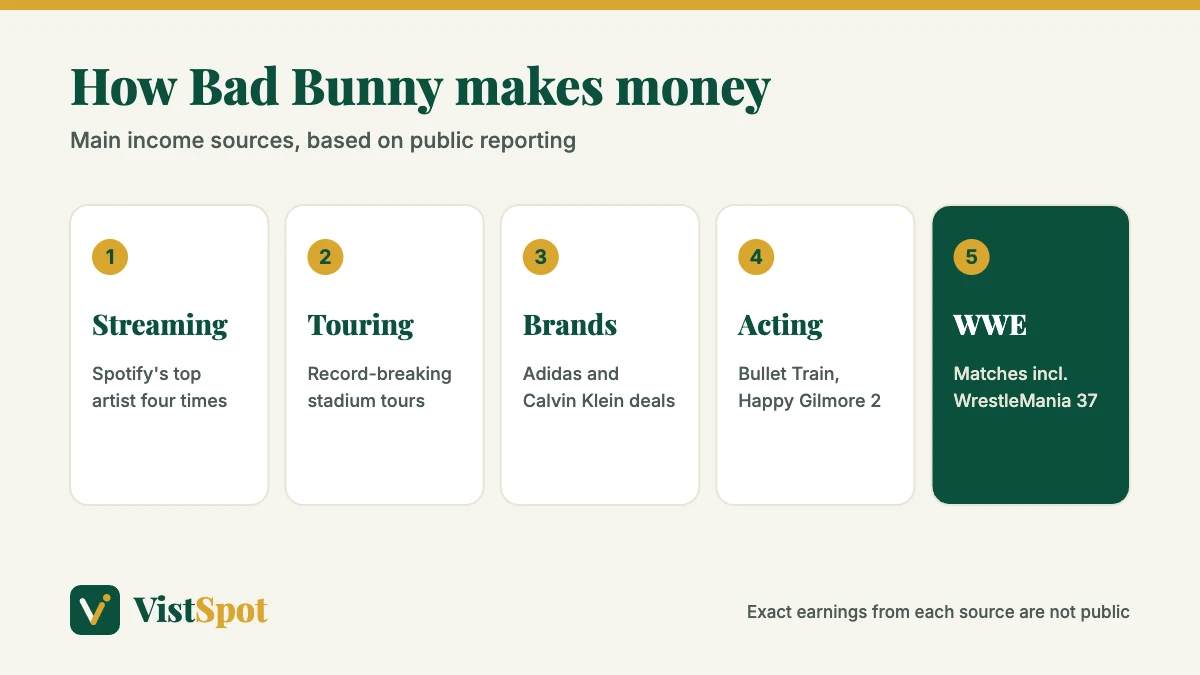Select the "Acting" card heading
This screenshot has height=675, width=1200.
point(780,325)
